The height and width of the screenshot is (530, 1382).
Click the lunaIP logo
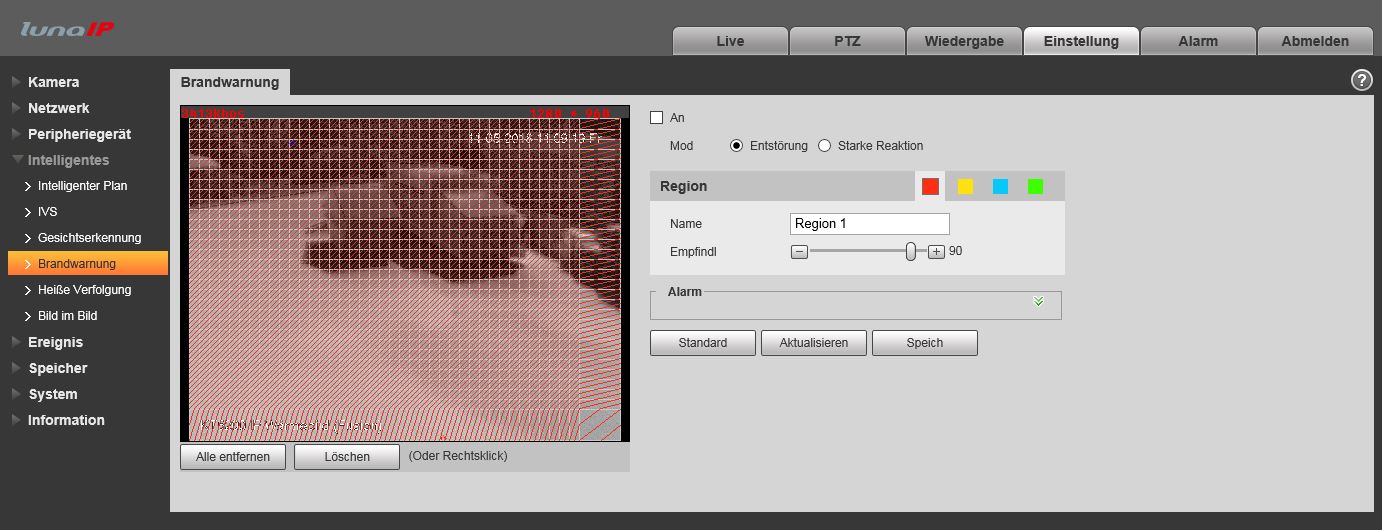click(67, 29)
